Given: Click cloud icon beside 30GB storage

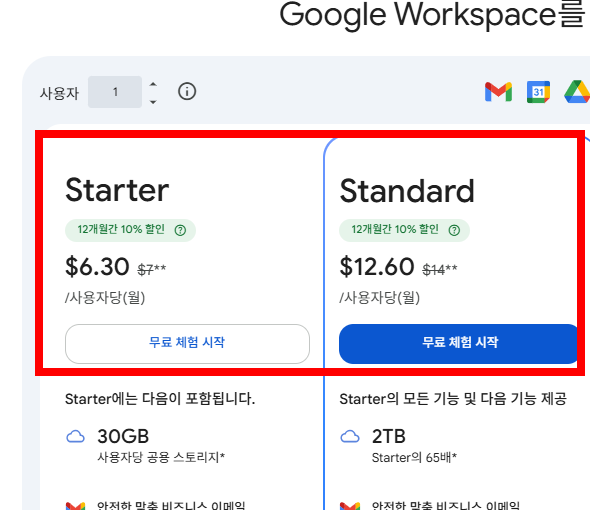Looking at the screenshot, I should (x=75, y=437).
